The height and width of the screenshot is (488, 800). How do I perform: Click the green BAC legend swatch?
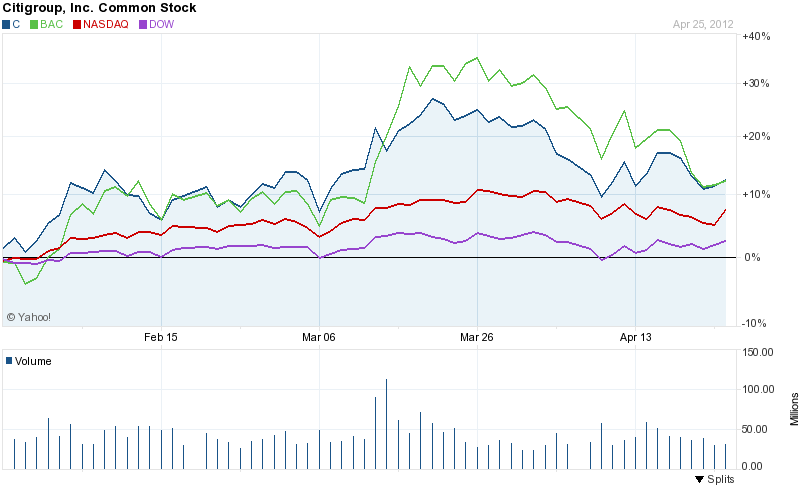[35, 23]
